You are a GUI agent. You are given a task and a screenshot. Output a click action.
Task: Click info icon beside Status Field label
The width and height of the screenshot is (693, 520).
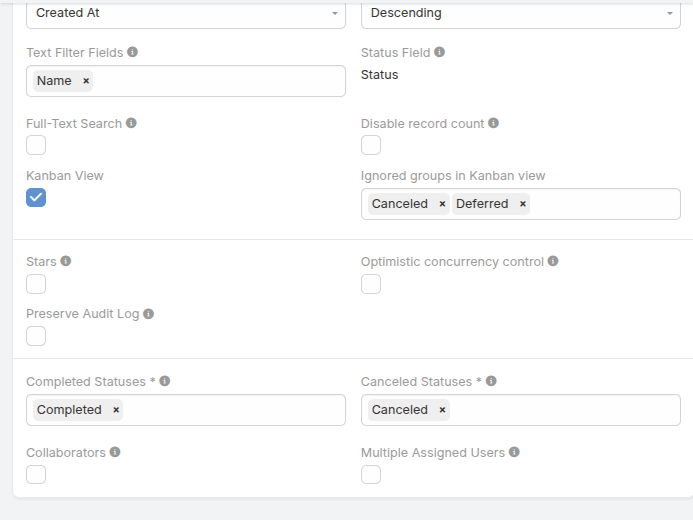click(x=440, y=52)
